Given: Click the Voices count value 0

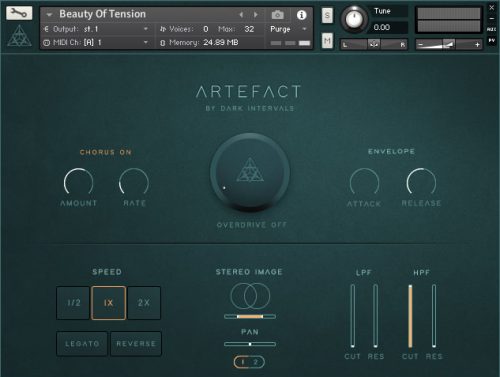Looking at the screenshot, I should point(206,29).
